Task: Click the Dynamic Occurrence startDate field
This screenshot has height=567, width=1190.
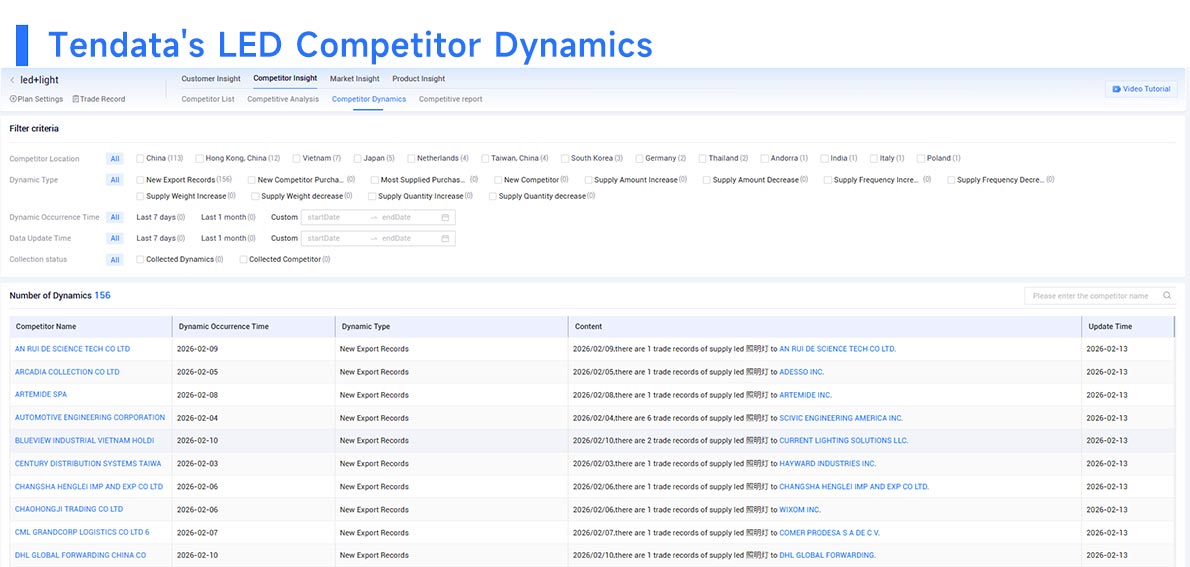Action: pos(334,217)
